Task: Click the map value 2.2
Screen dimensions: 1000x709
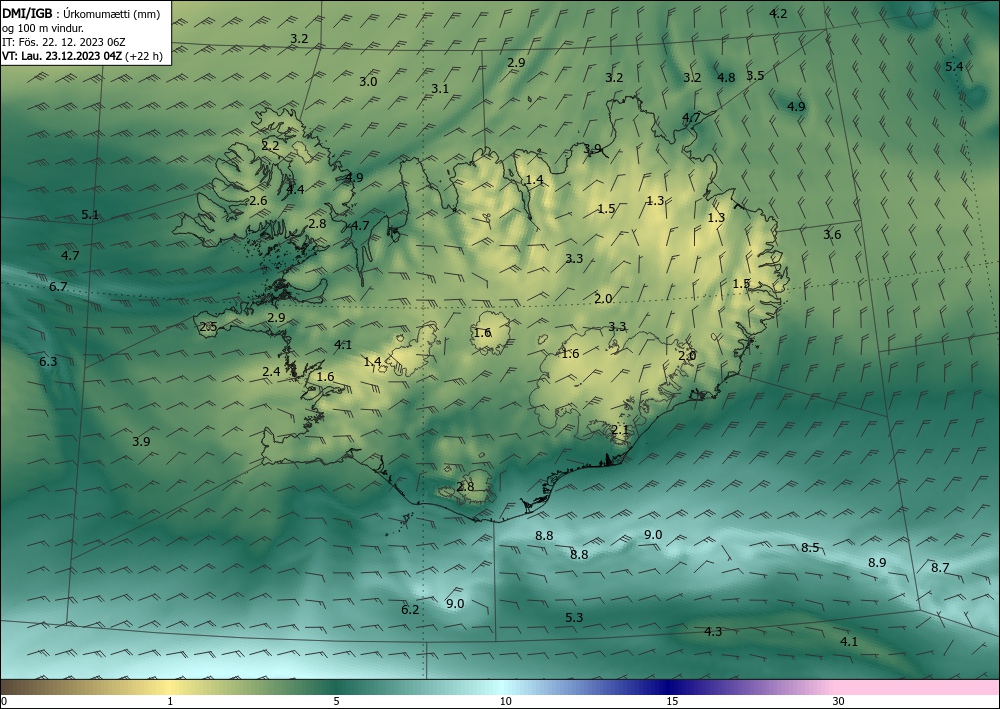Action: 270,145
